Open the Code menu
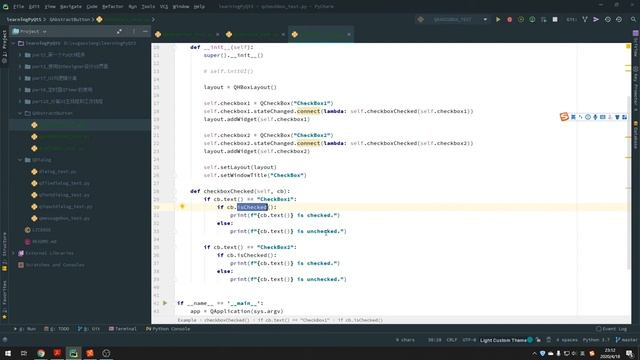Screen dimensions: 640x360 pos(92,7)
